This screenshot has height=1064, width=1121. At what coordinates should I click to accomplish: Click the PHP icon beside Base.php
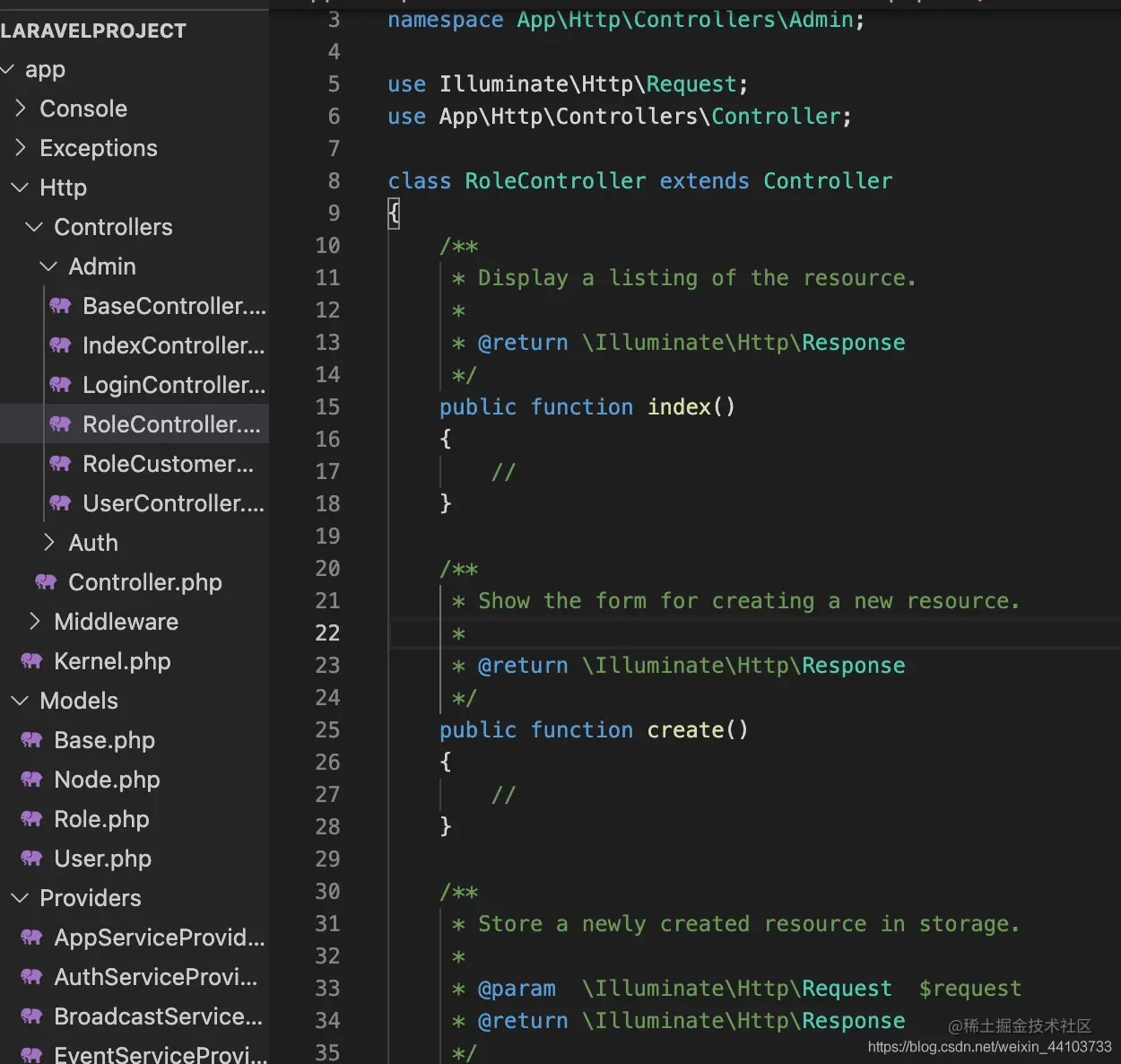[x=31, y=740]
